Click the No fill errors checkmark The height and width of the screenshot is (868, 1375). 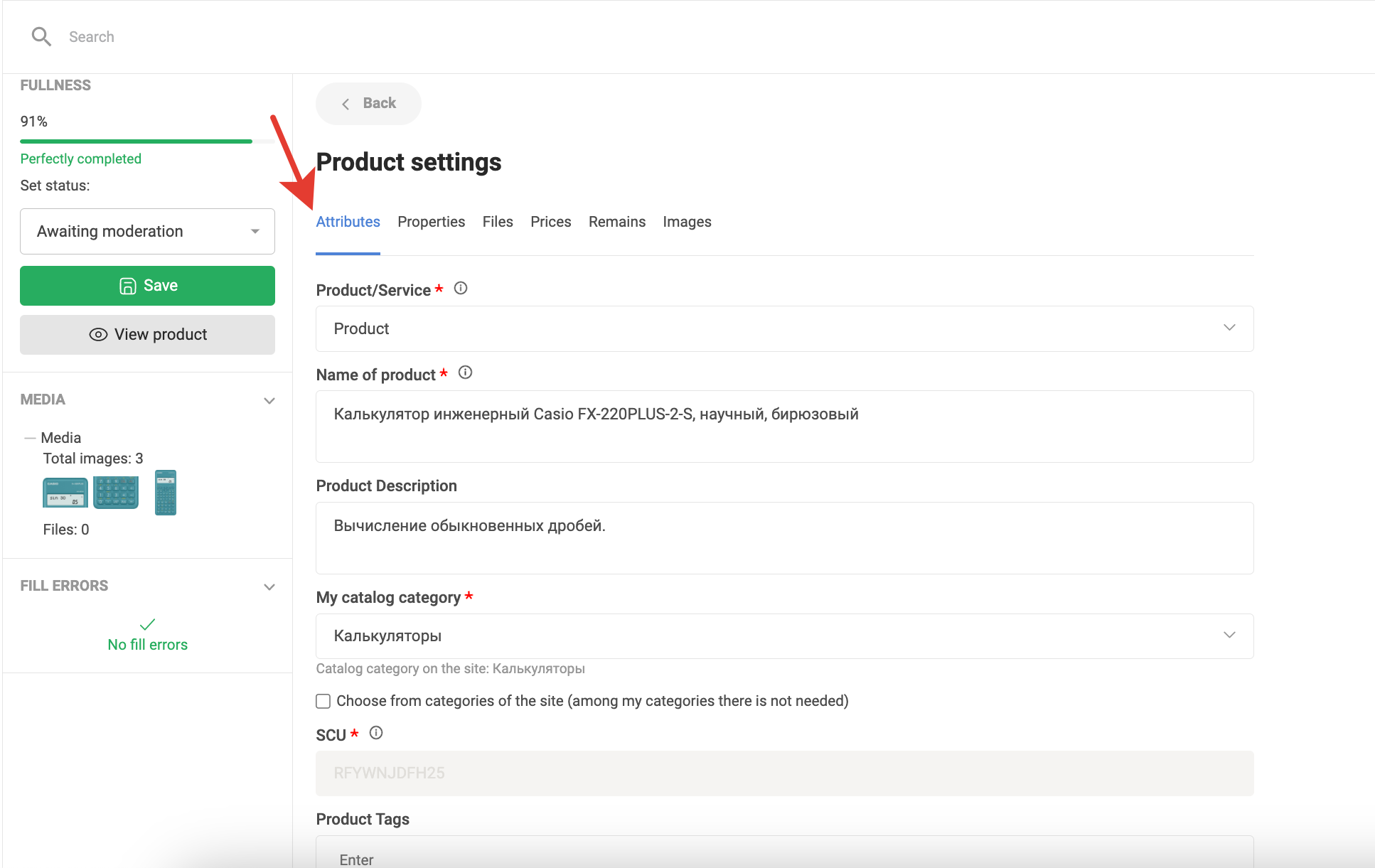click(x=147, y=625)
